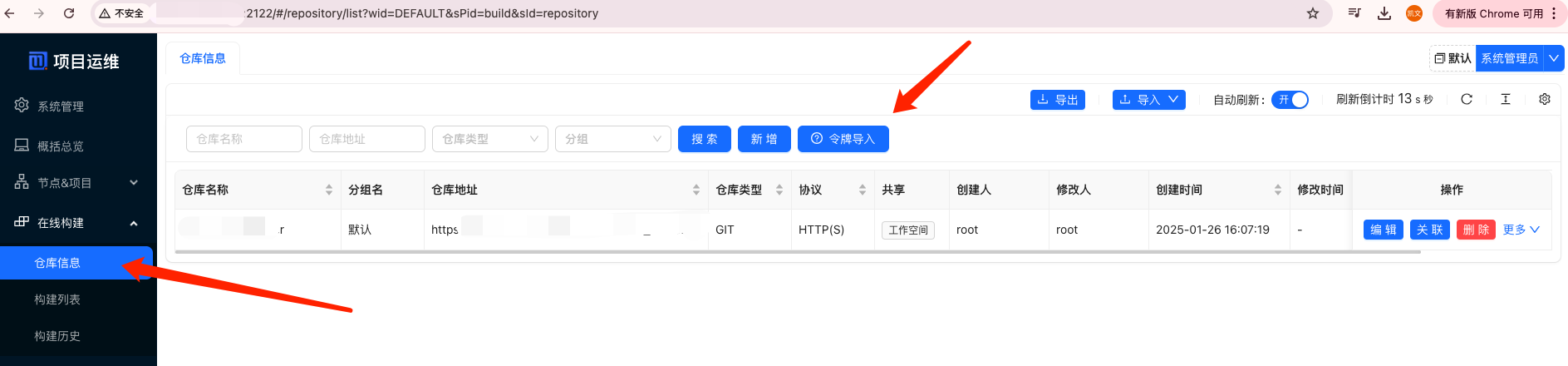The image size is (1568, 366).
Task: Go to 构建历史 sidebar item
Action: tap(57, 336)
